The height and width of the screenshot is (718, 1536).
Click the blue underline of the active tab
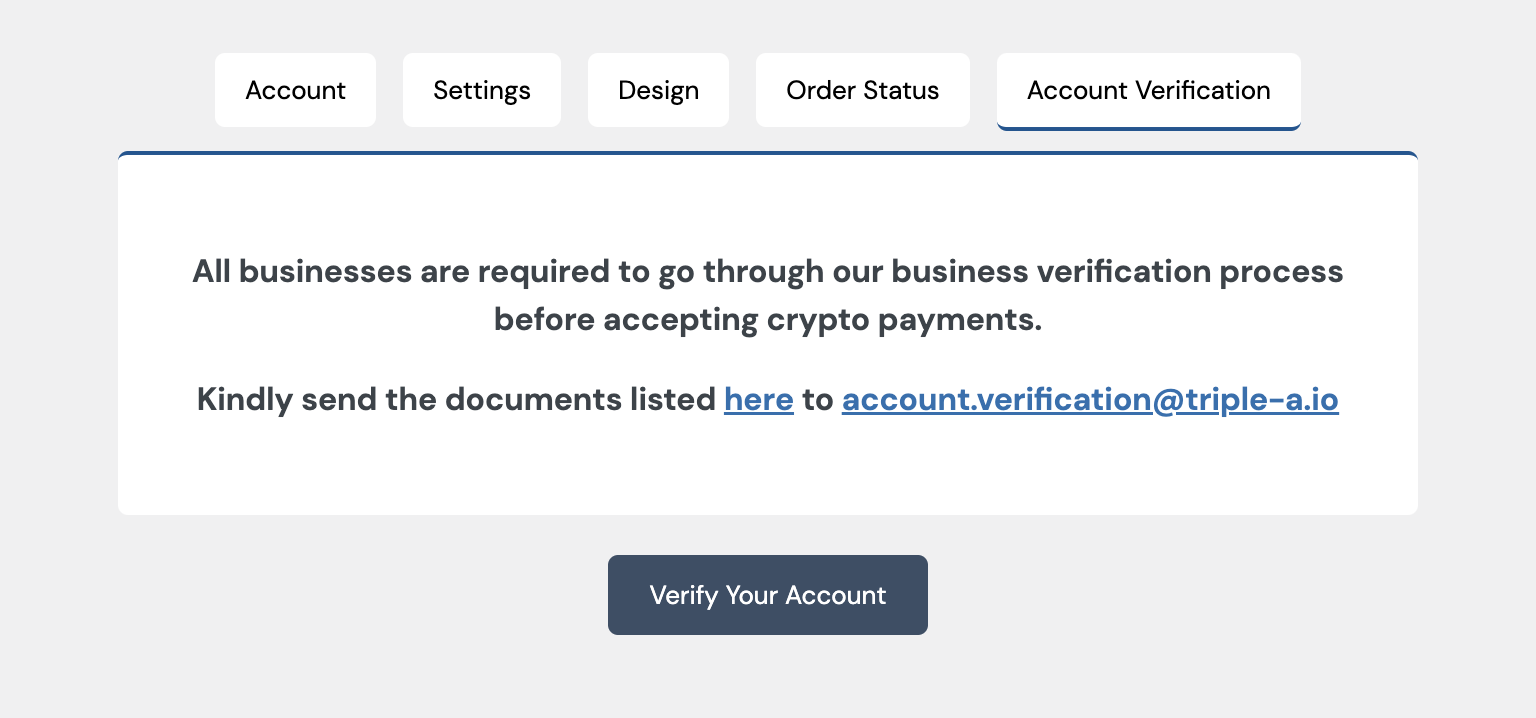[1148, 128]
